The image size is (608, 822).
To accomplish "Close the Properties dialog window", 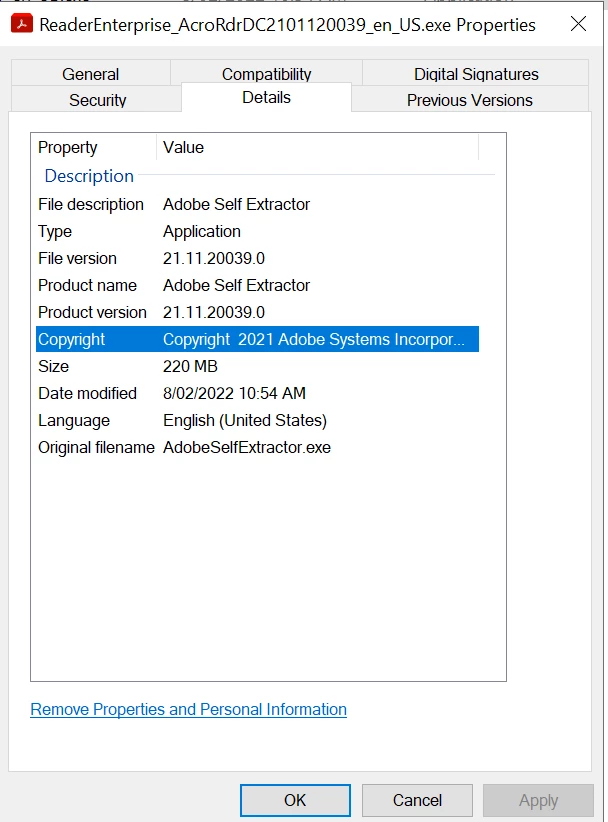I will 578,24.
